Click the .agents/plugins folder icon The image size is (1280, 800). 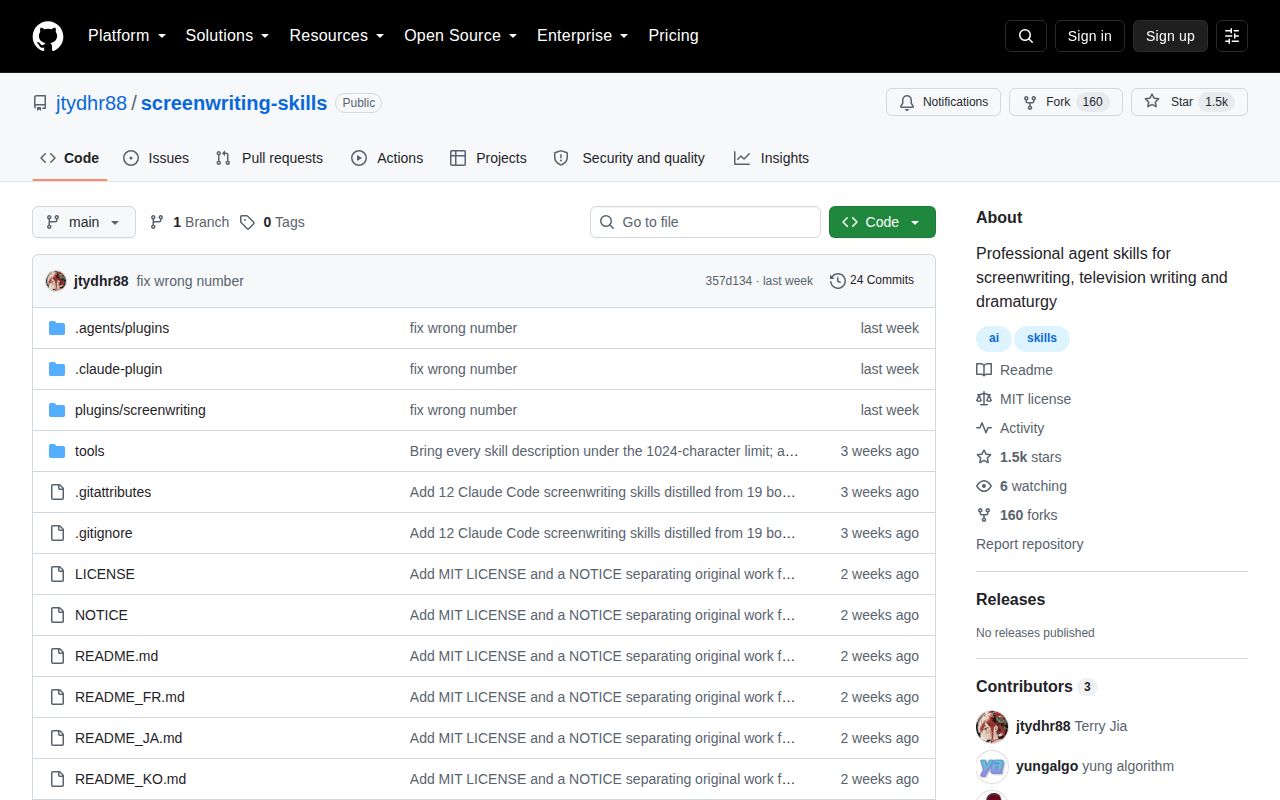(x=57, y=328)
